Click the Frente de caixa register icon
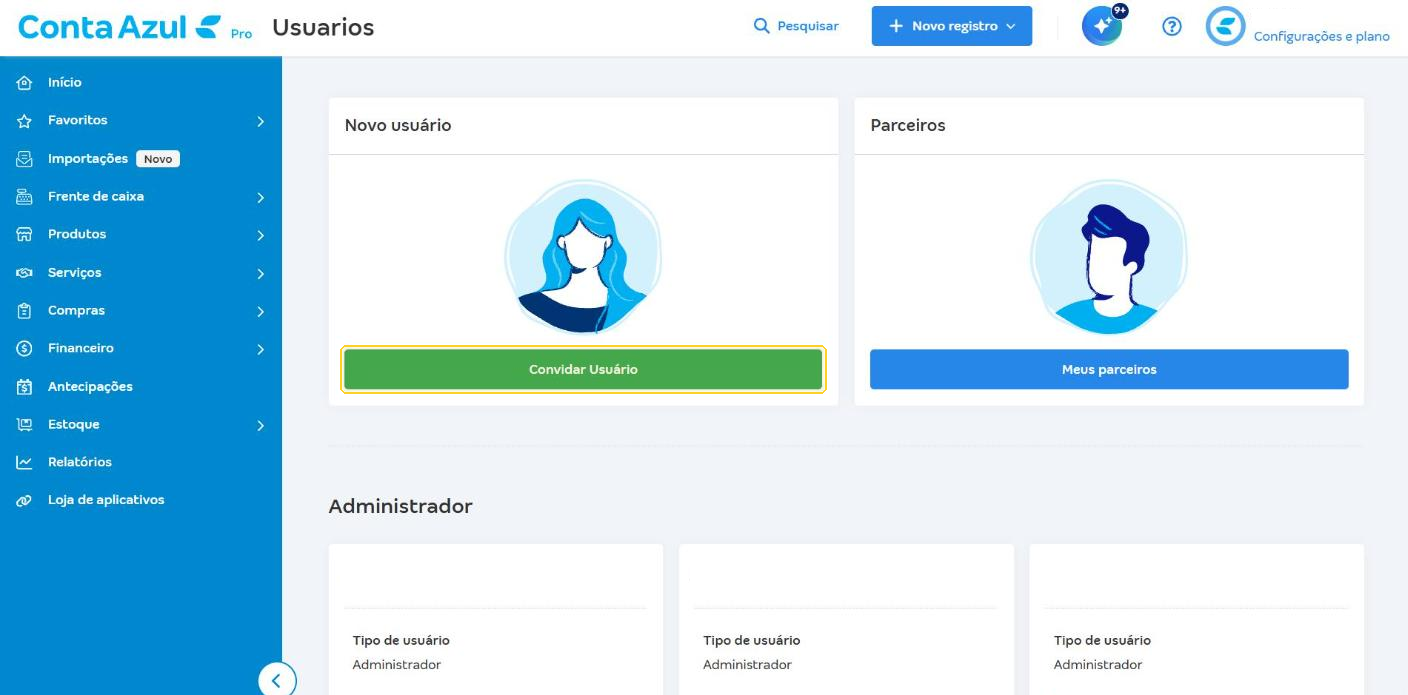 tap(25, 197)
